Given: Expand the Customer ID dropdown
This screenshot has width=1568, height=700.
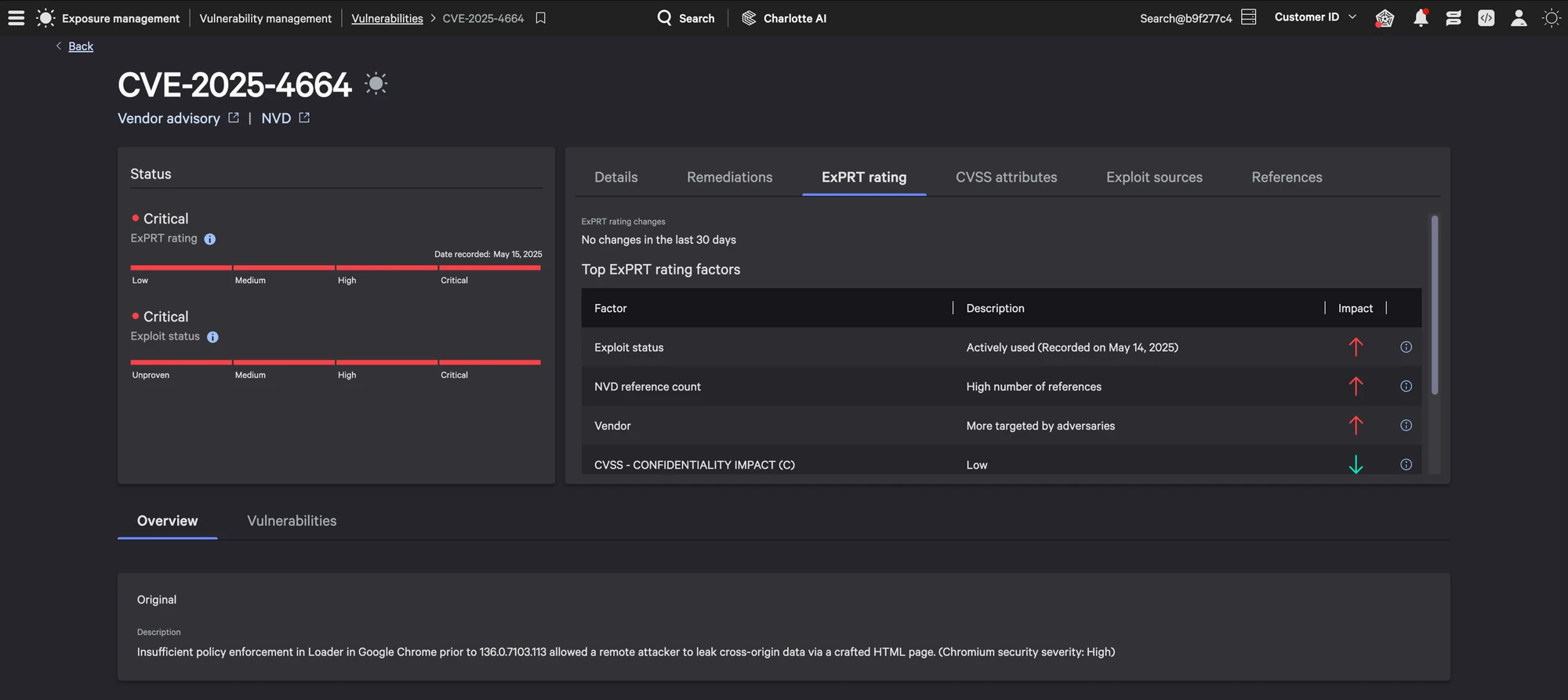Looking at the screenshot, I should [1316, 17].
